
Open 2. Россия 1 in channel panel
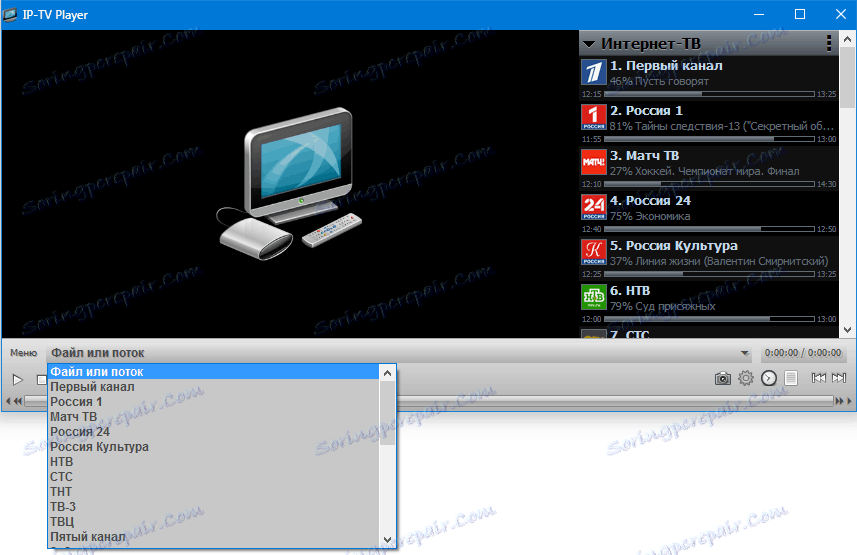[x=709, y=123]
